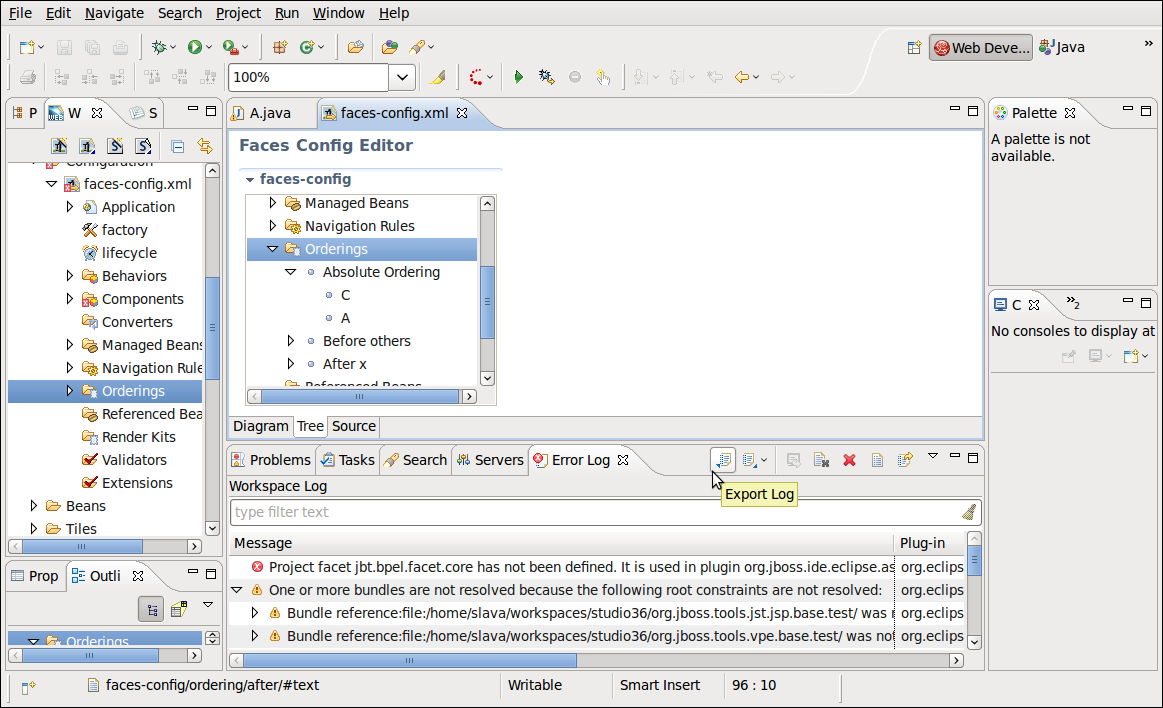
Task: Open Error Log view menu arrow
Action: [x=933, y=456]
